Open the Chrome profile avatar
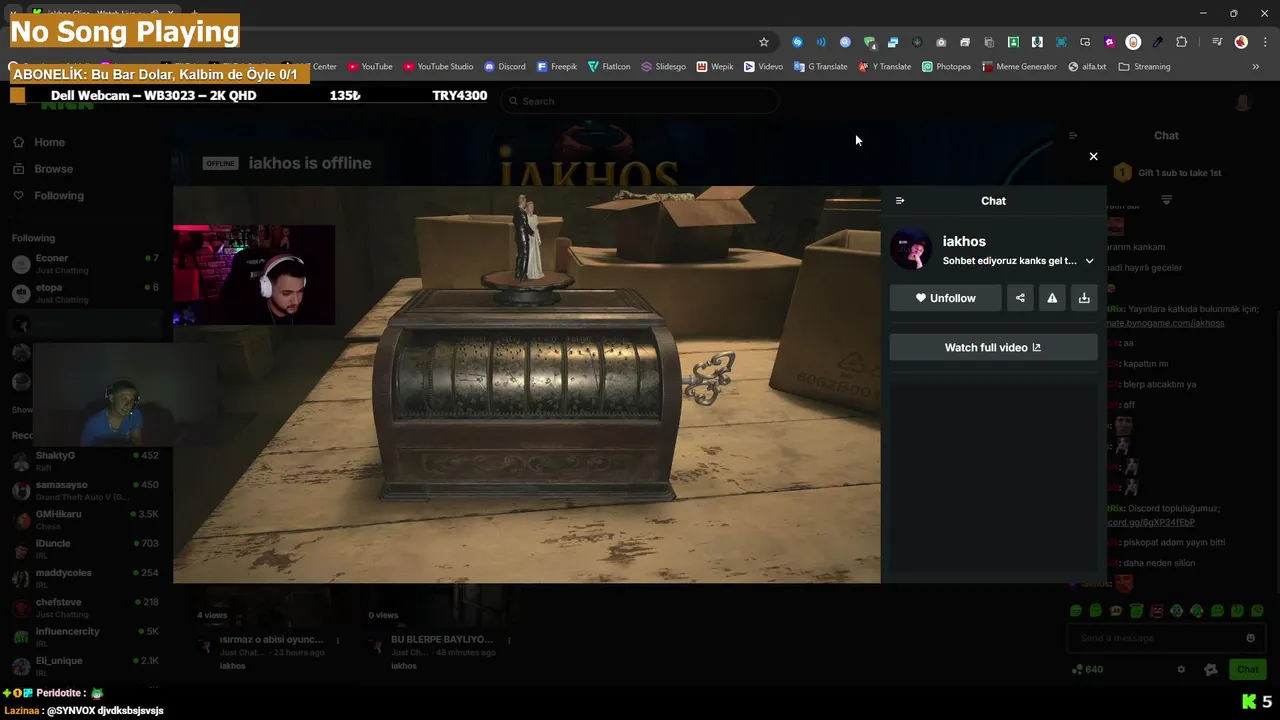Screen dimensions: 1280x720 (x=1241, y=42)
